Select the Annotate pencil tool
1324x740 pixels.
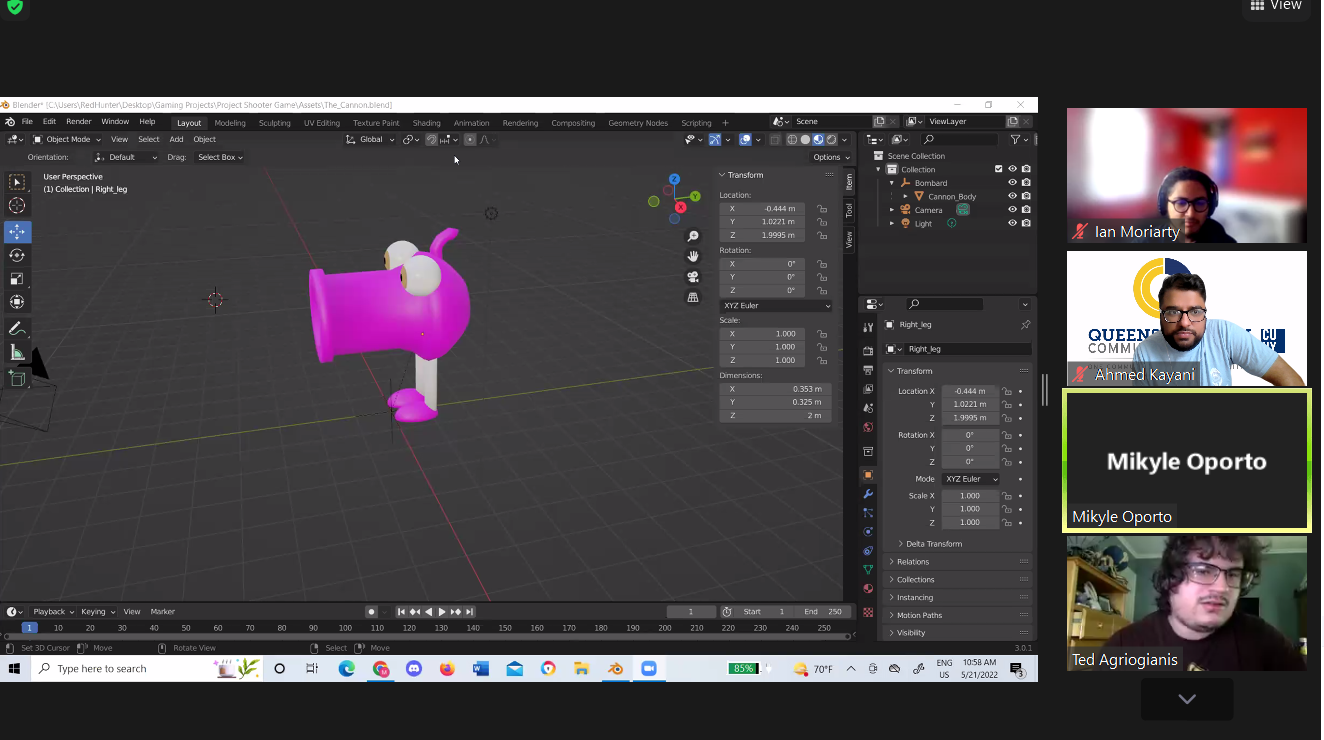pos(17,328)
